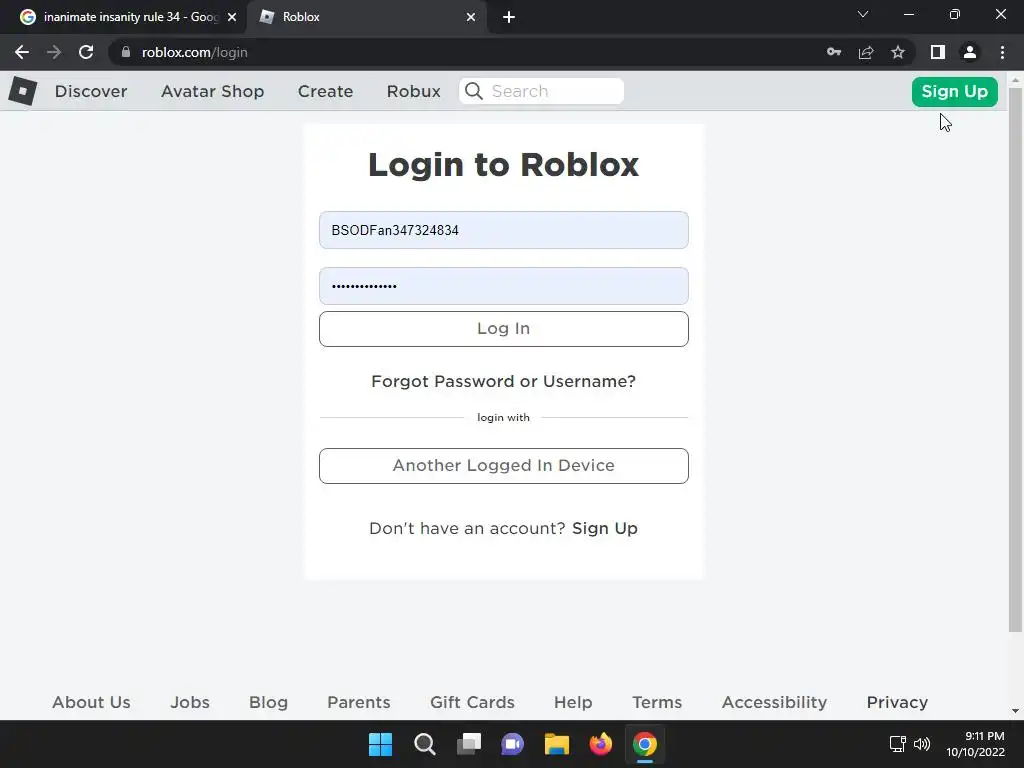
Task: Click the Log In button
Action: (x=504, y=328)
